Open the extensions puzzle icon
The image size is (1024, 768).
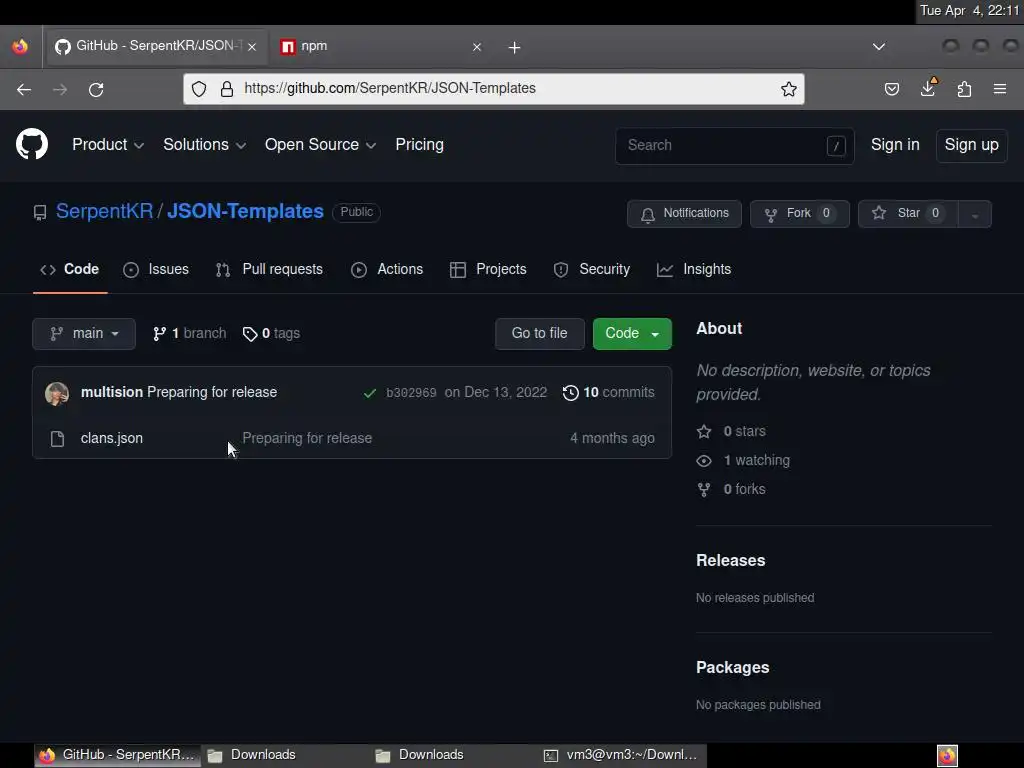[965, 89]
